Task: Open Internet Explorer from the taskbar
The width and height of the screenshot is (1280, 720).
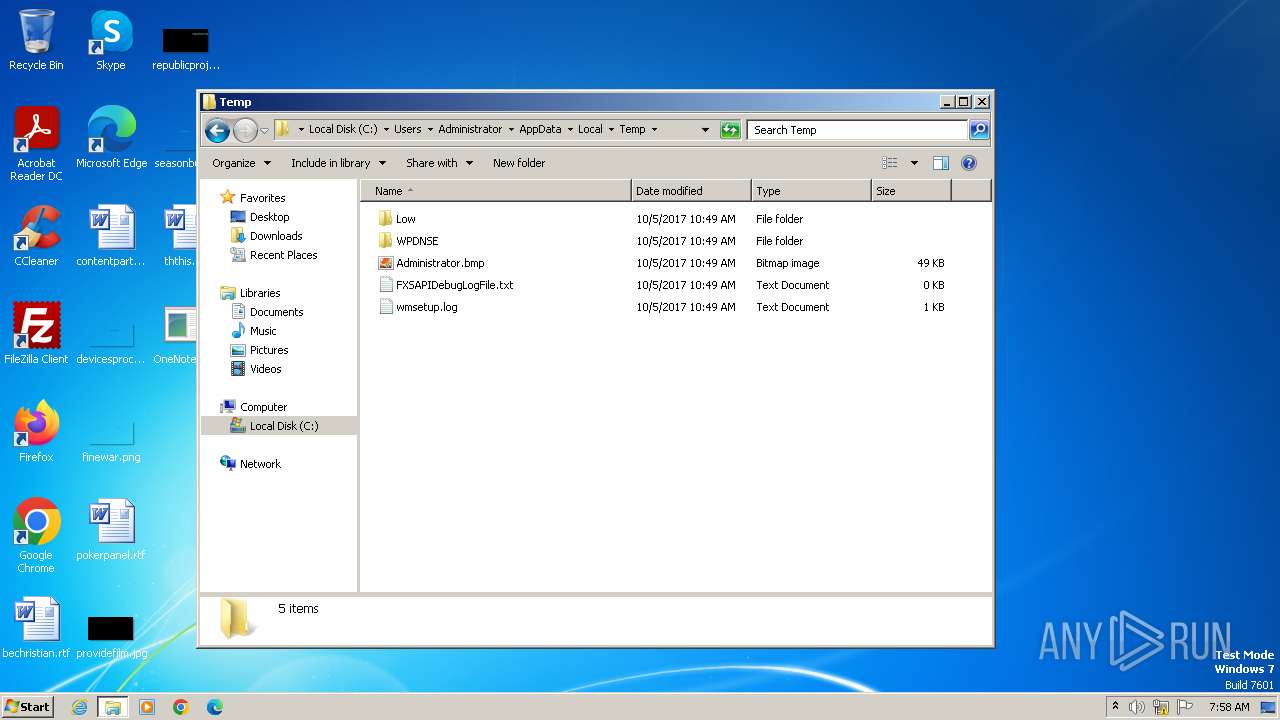Action: (x=79, y=707)
